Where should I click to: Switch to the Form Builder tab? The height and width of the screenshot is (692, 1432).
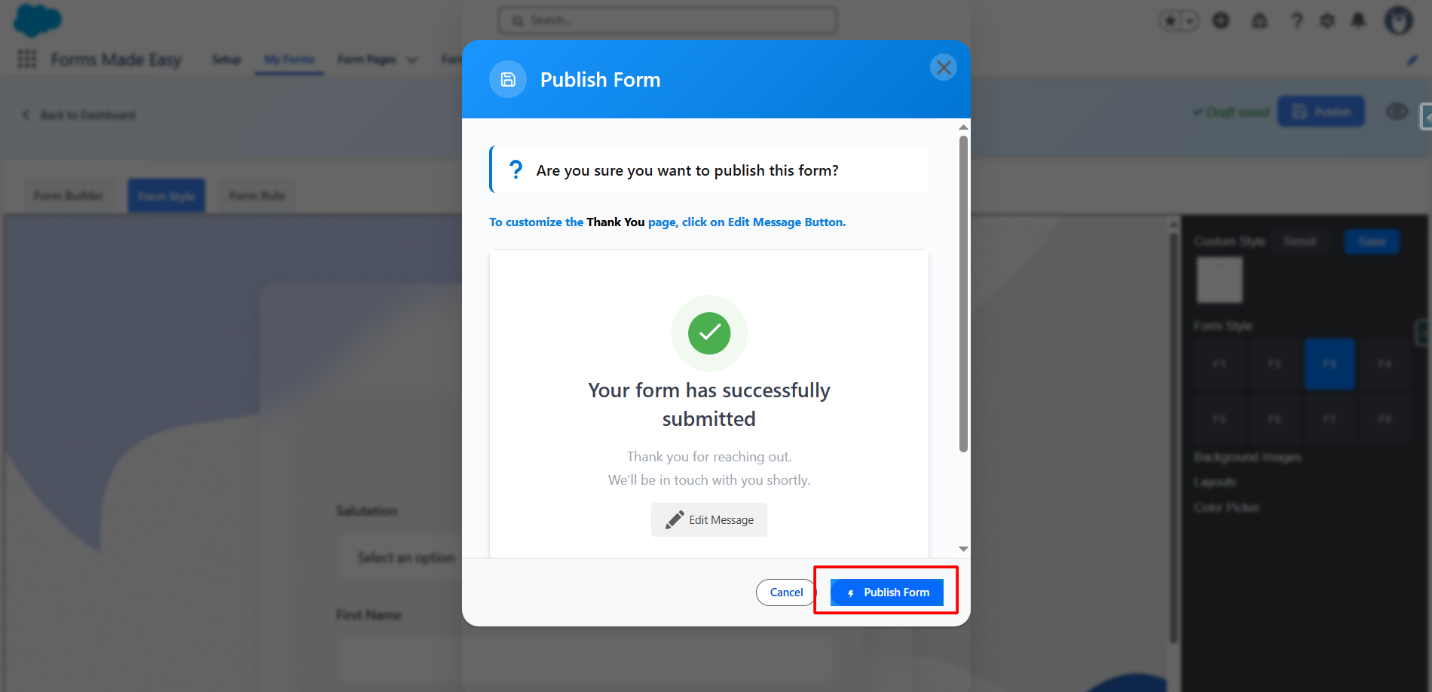click(68, 196)
